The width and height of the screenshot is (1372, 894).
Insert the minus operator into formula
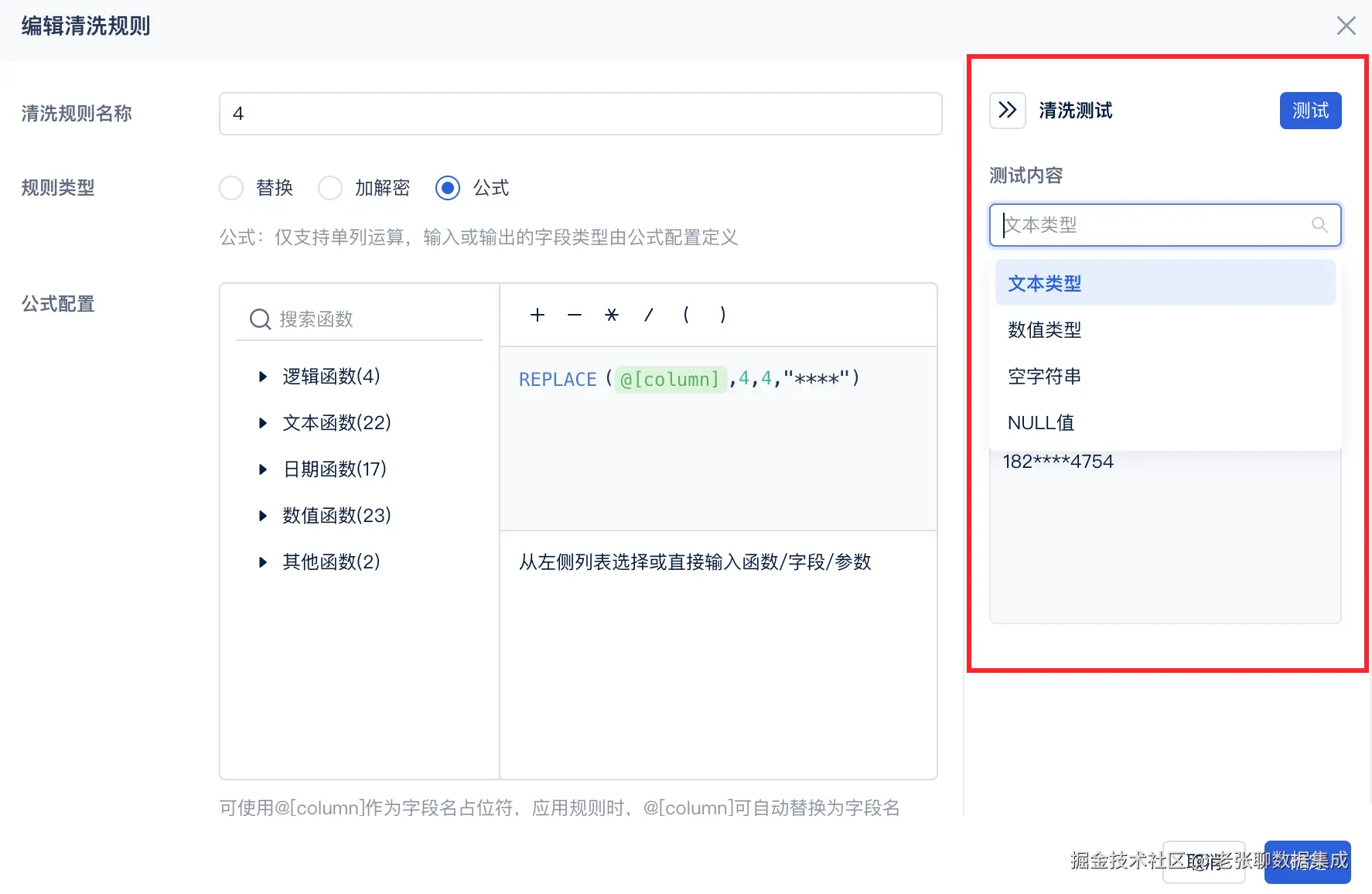pos(575,315)
